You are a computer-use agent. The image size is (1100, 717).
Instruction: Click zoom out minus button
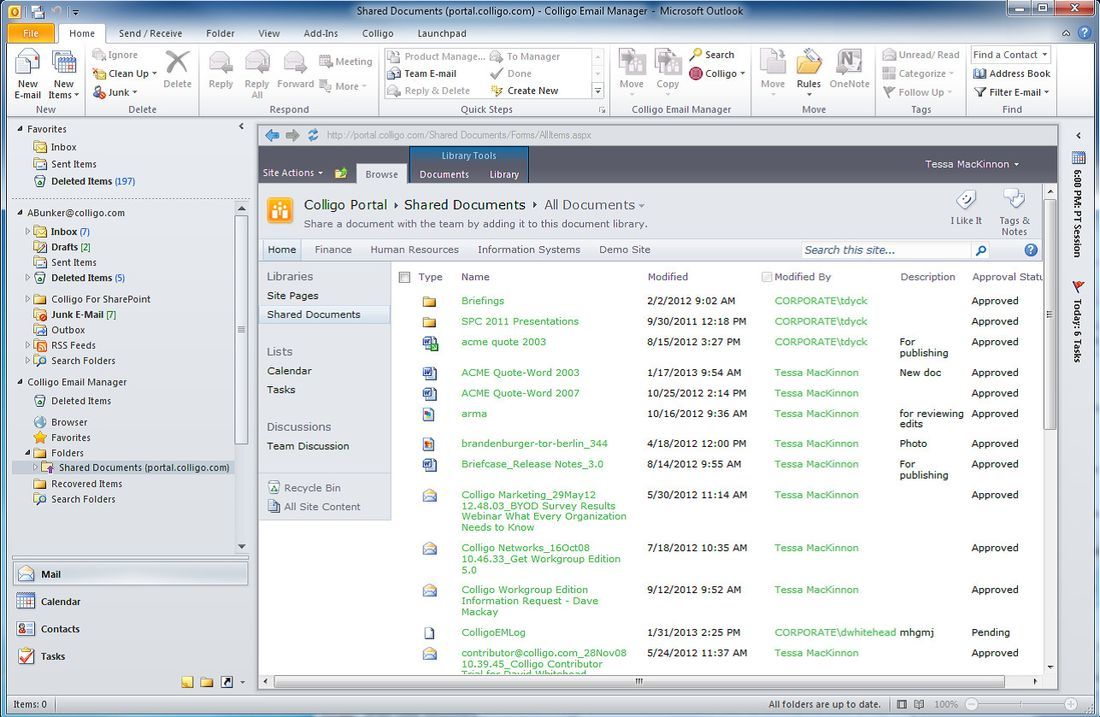pyautogui.click(x=972, y=704)
